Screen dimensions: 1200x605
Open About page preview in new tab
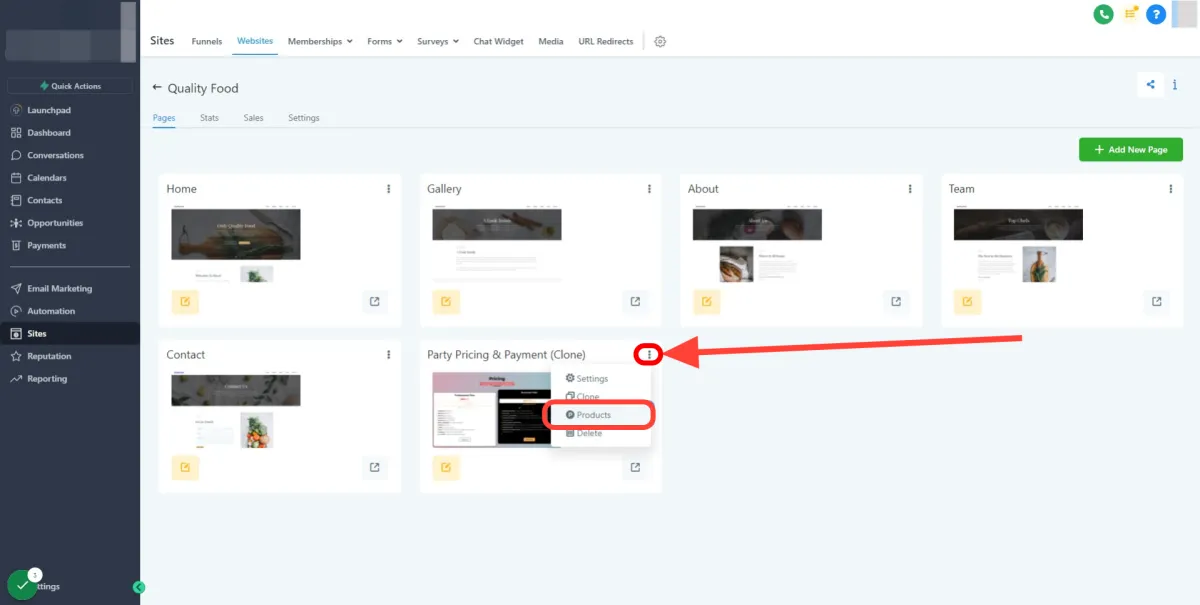[896, 301]
